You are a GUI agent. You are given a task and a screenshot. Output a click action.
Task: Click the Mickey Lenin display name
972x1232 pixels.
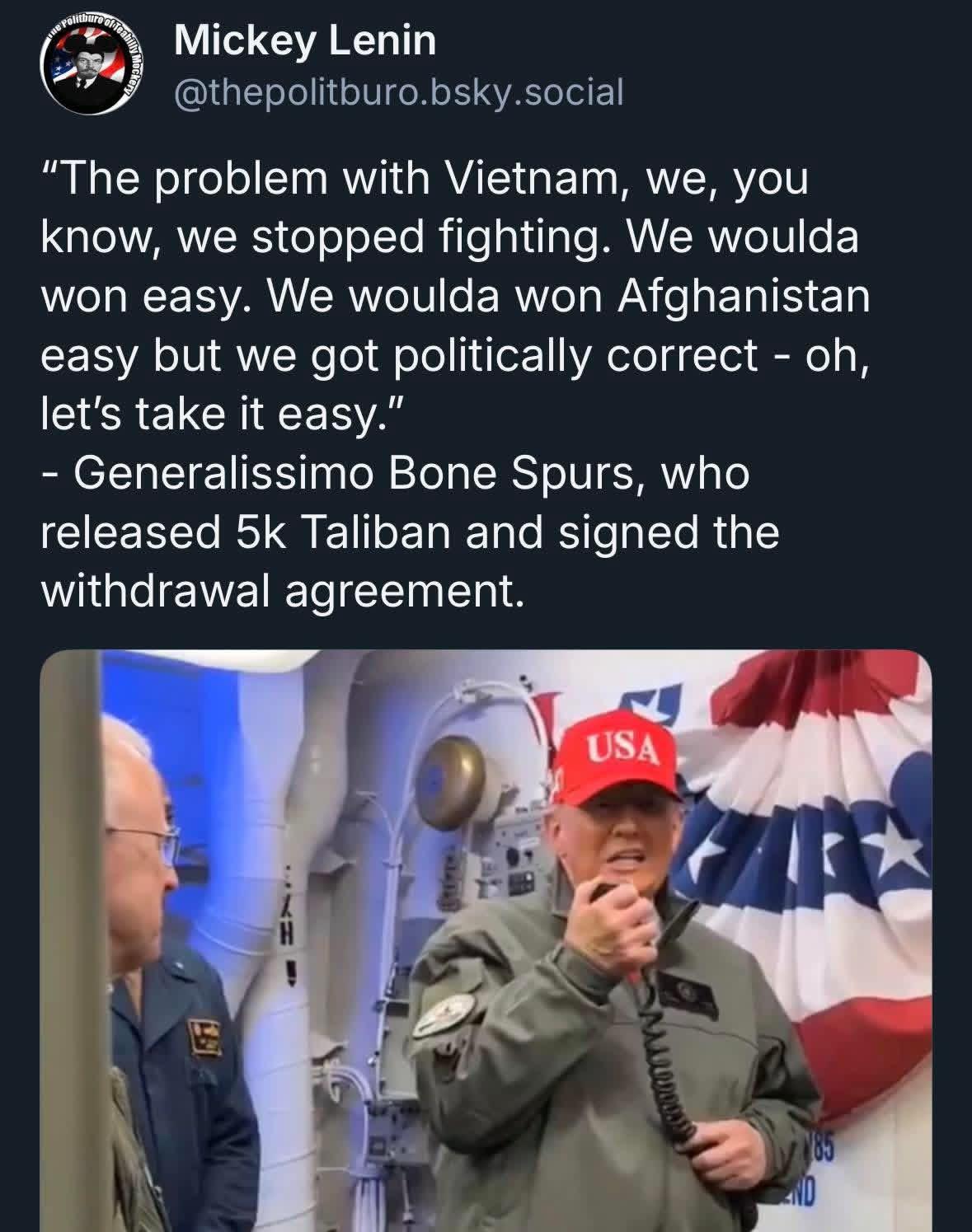pos(305,40)
